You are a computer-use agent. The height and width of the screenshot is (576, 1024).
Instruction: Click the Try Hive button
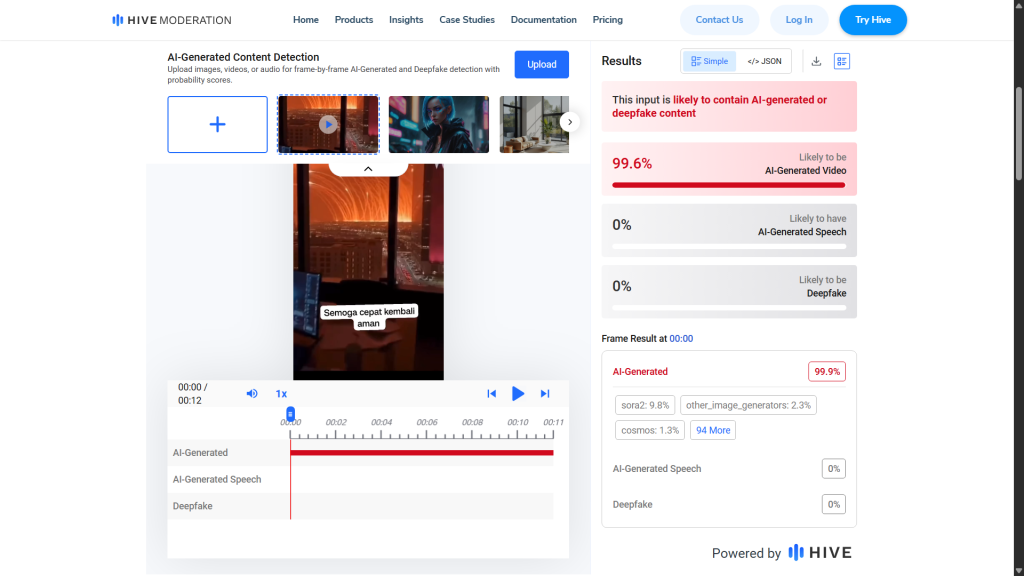[x=872, y=20]
